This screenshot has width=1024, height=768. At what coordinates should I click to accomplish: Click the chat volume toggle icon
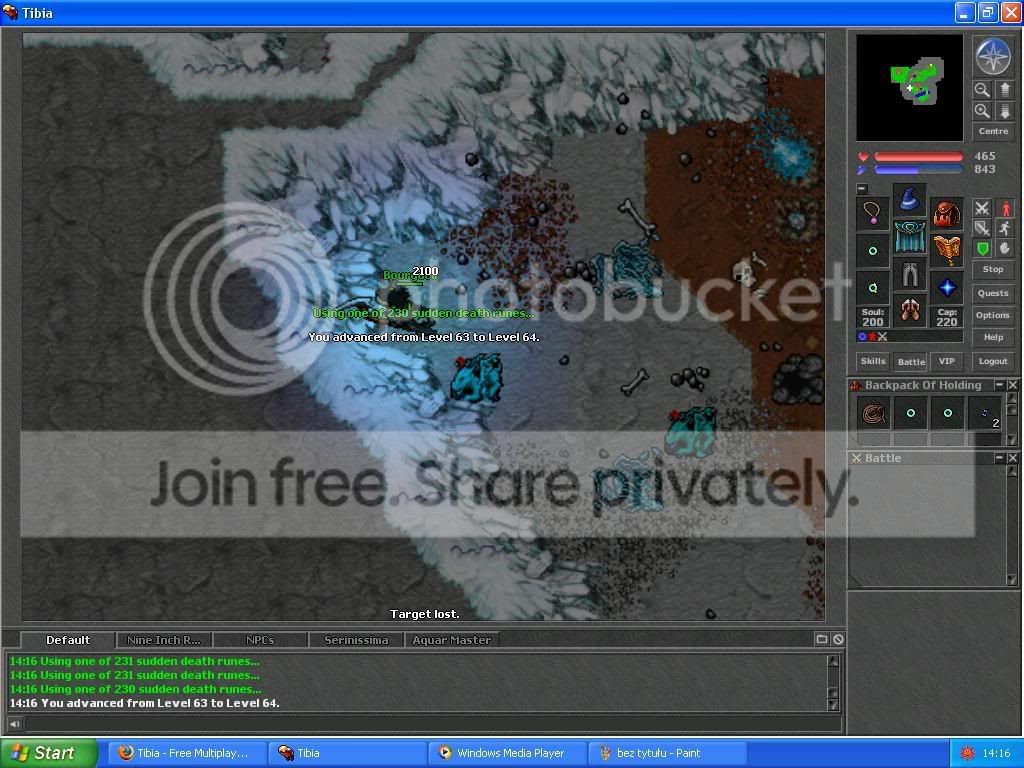point(14,723)
